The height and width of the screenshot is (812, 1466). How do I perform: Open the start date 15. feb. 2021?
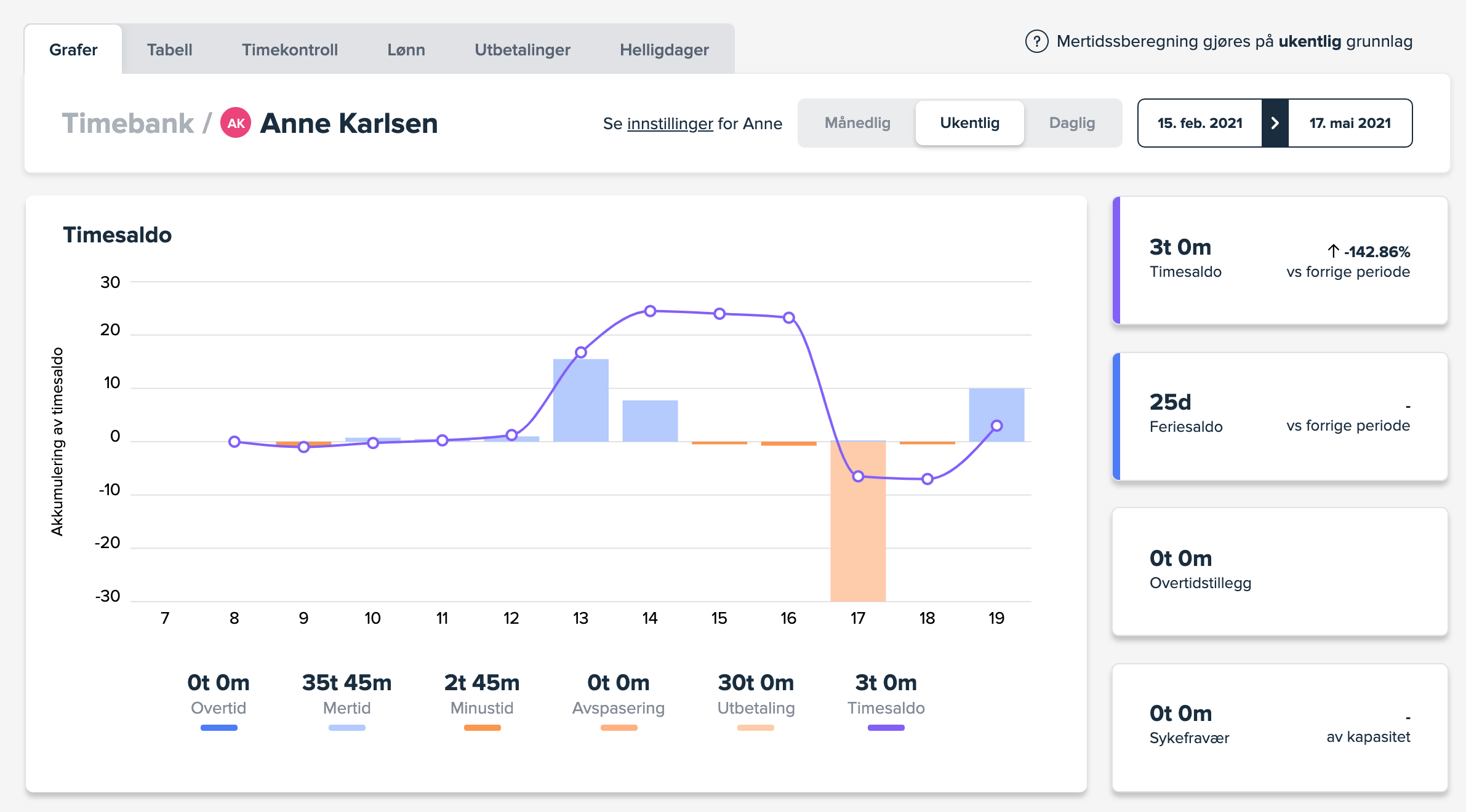(x=1200, y=123)
